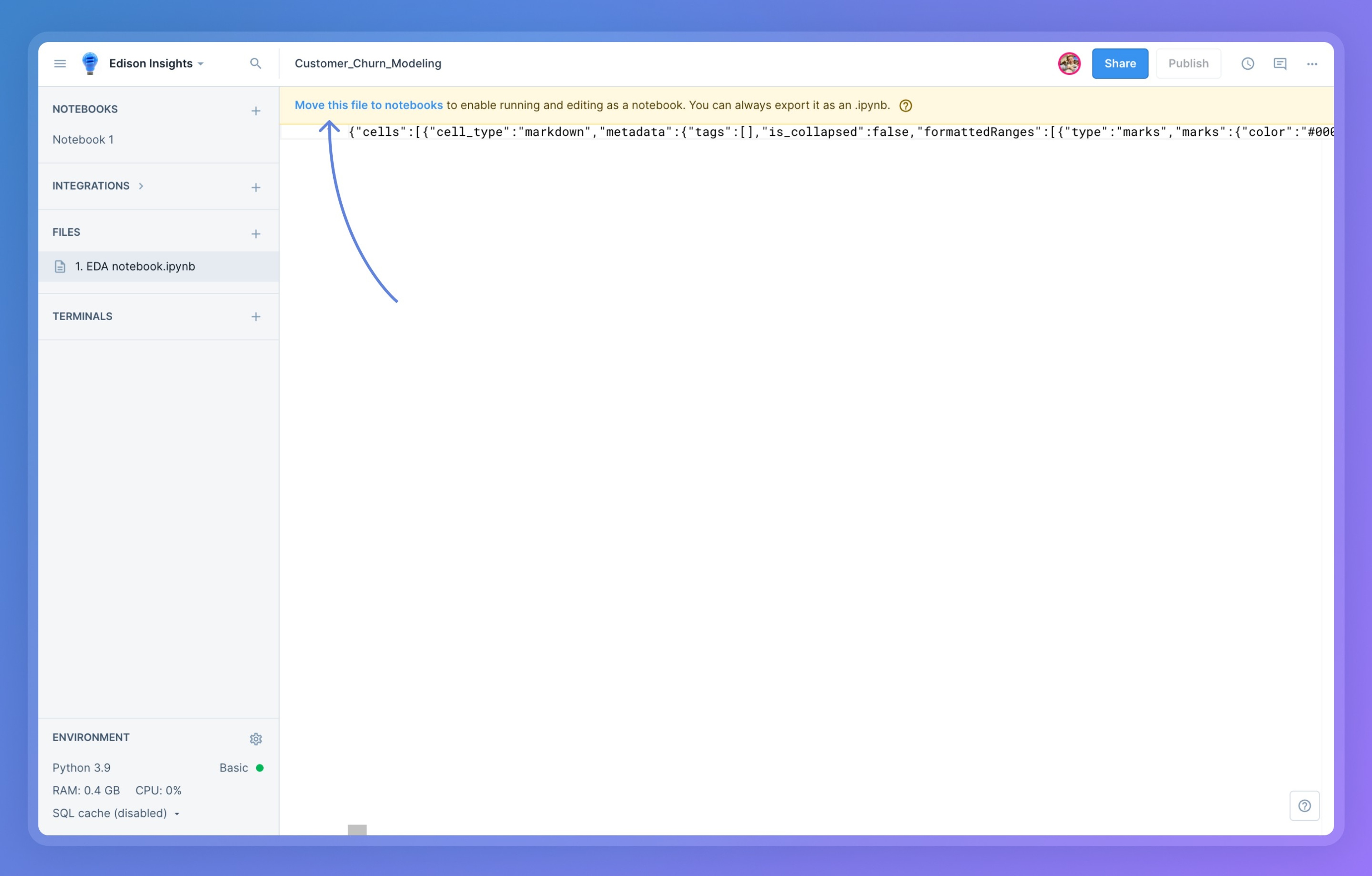The image size is (1372, 876).
Task: Open the bottom-right help button
Action: [x=1304, y=805]
